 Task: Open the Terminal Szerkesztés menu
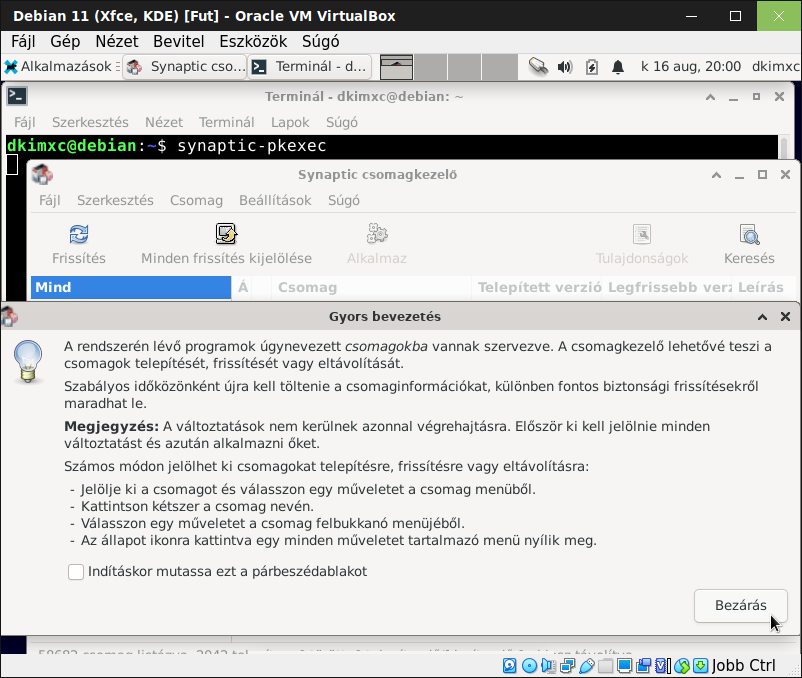coord(90,122)
